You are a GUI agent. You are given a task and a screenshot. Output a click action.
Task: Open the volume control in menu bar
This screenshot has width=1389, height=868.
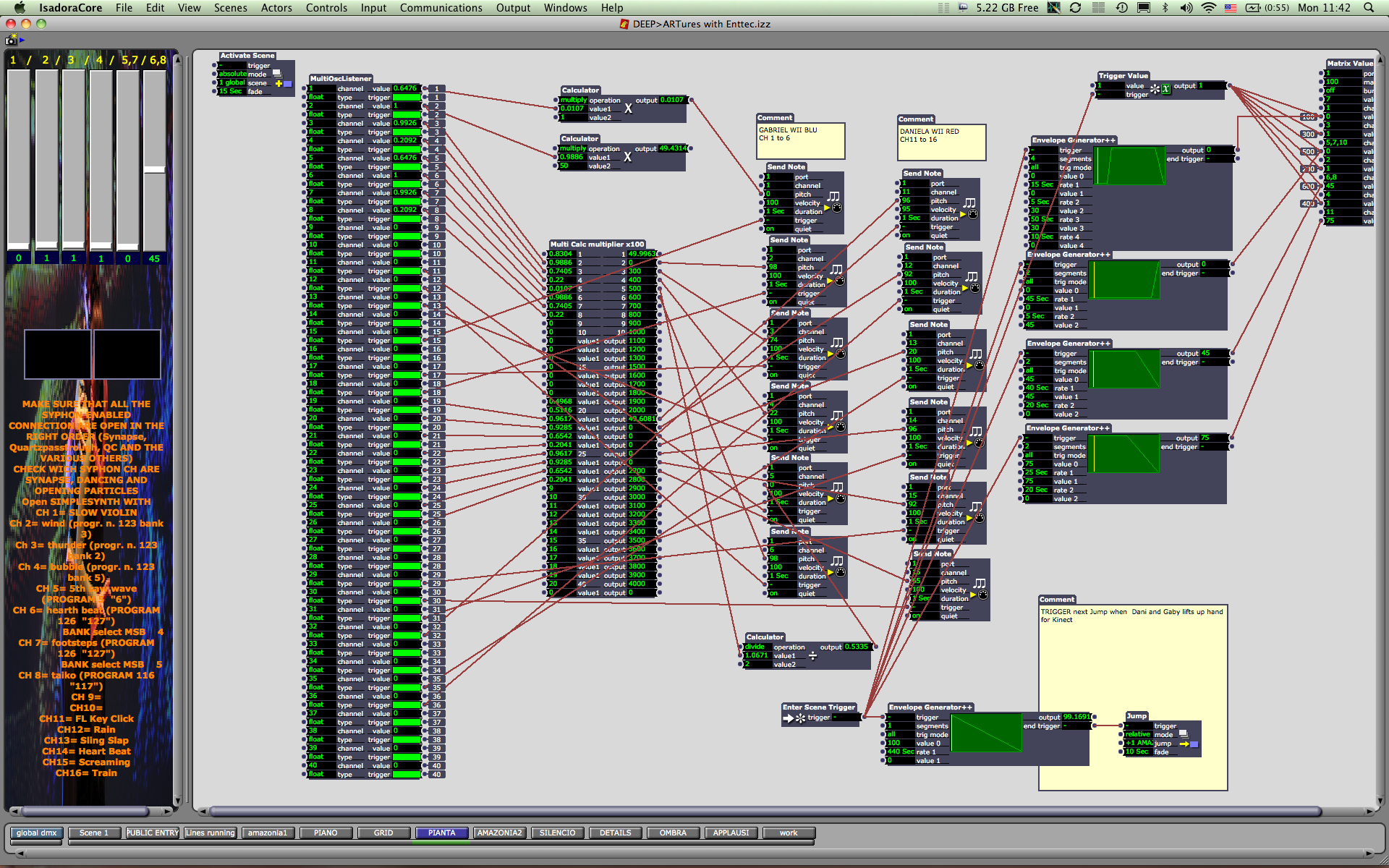coord(1186,7)
